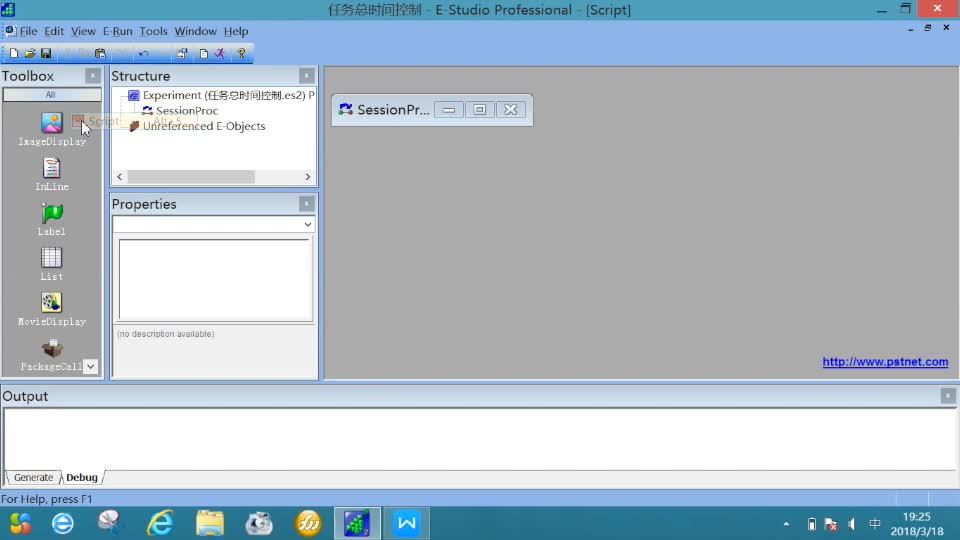Image resolution: width=960 pixels, height=540 pixels.
Task: Minimize button on SessionProc child window
Action: [x=449, y=110]
